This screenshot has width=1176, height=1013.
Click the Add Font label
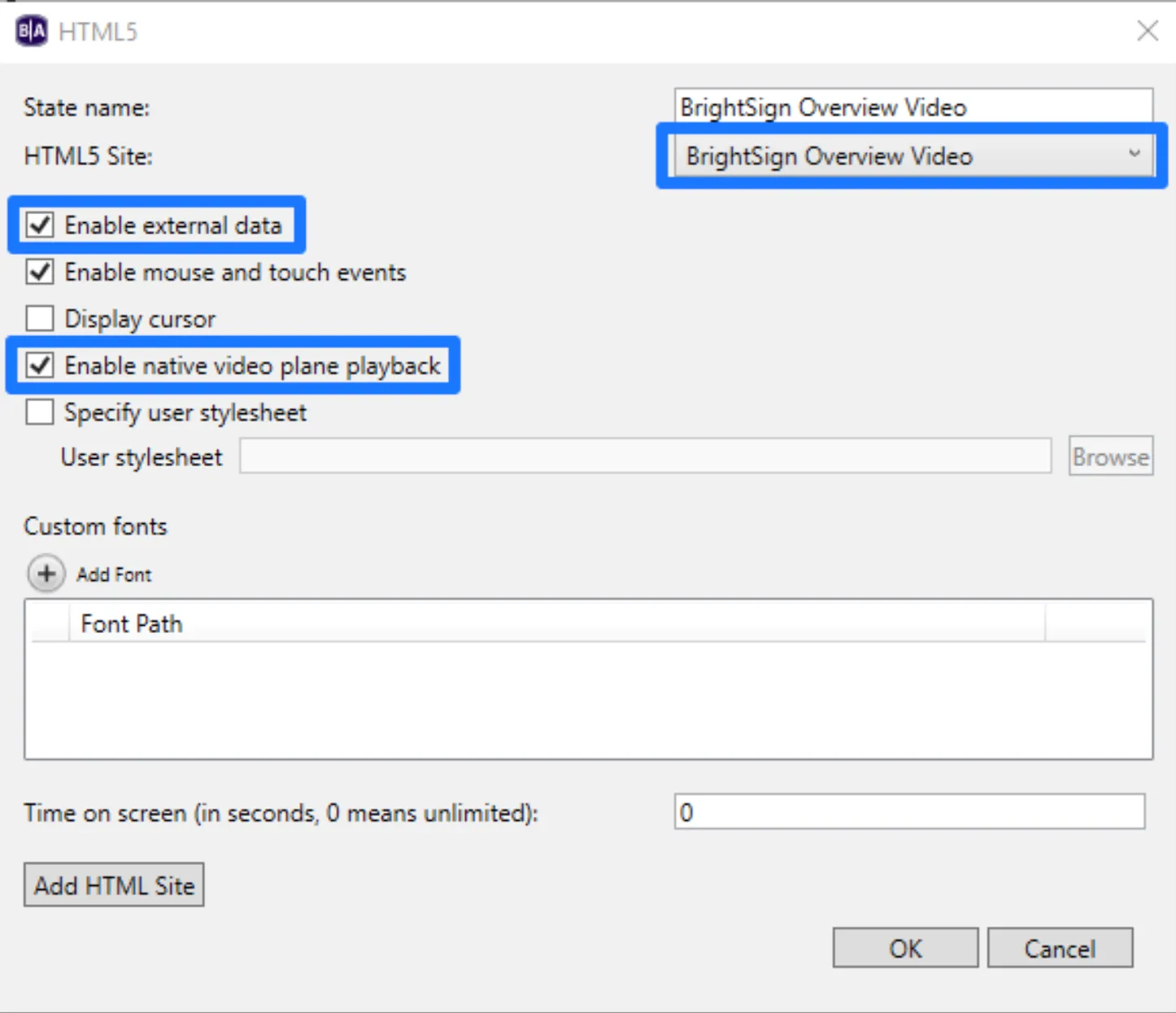pos(114,574)
